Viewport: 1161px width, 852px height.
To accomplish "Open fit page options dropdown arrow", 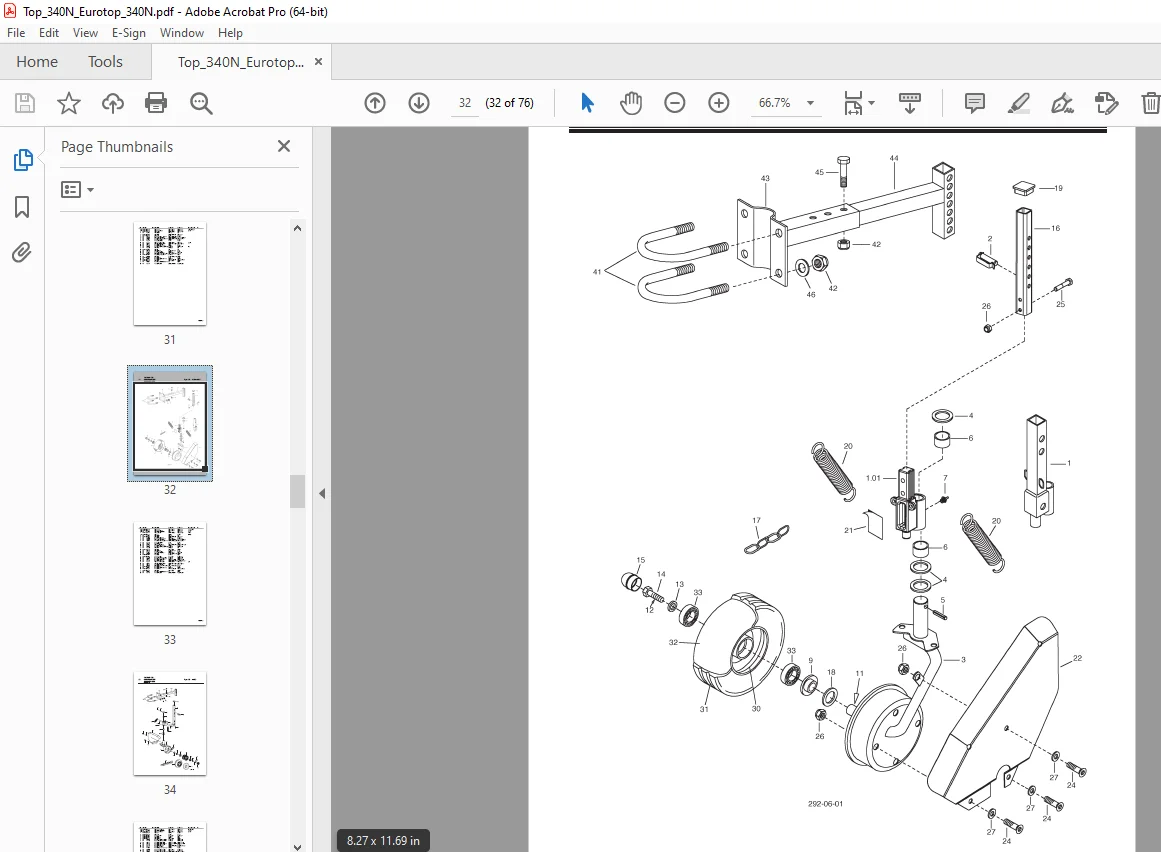I will (871, 103).
